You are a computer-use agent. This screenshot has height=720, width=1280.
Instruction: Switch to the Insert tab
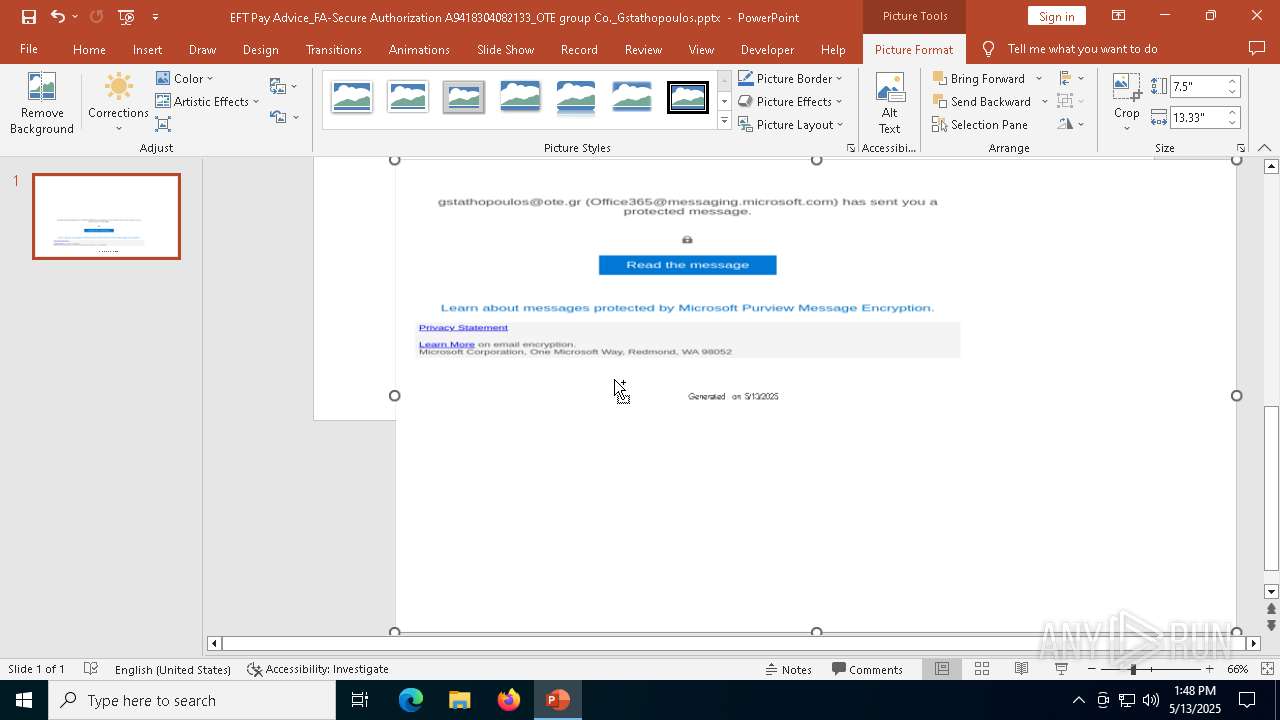(x=147, y=49)
